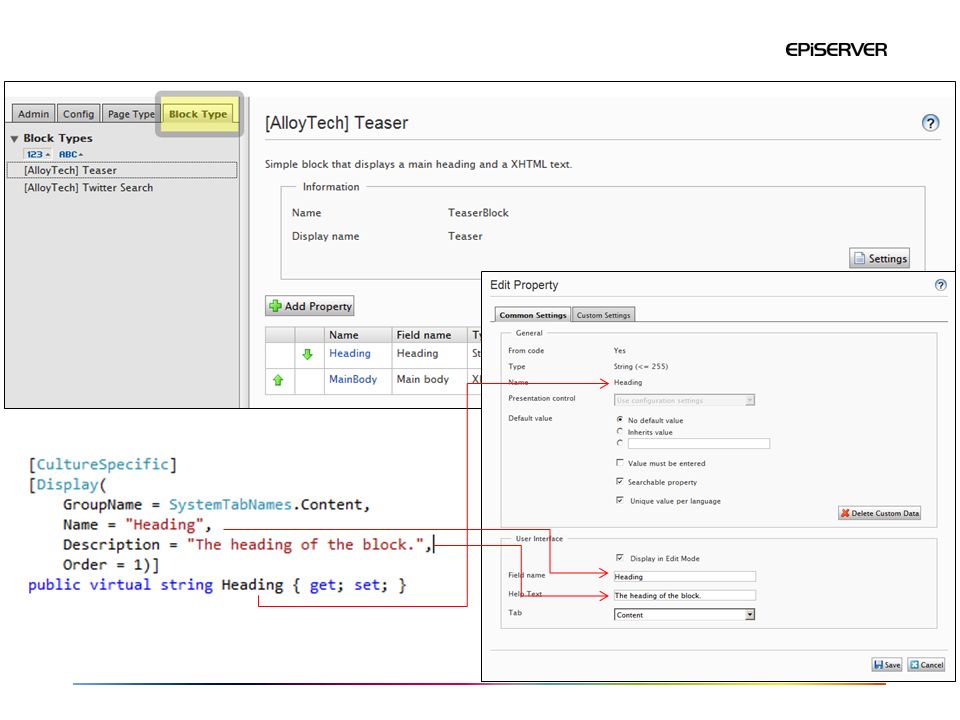Switch to Custom Settings tab

(603, 315)
